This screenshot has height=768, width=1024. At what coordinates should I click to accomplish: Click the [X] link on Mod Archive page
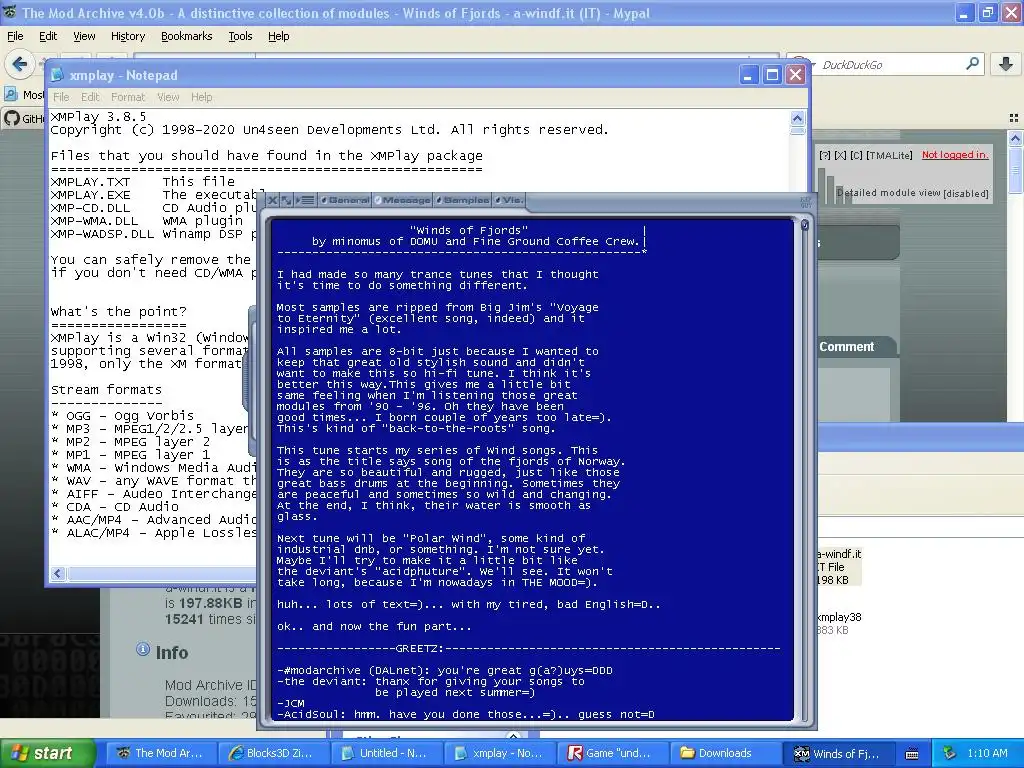coord(840,155)
